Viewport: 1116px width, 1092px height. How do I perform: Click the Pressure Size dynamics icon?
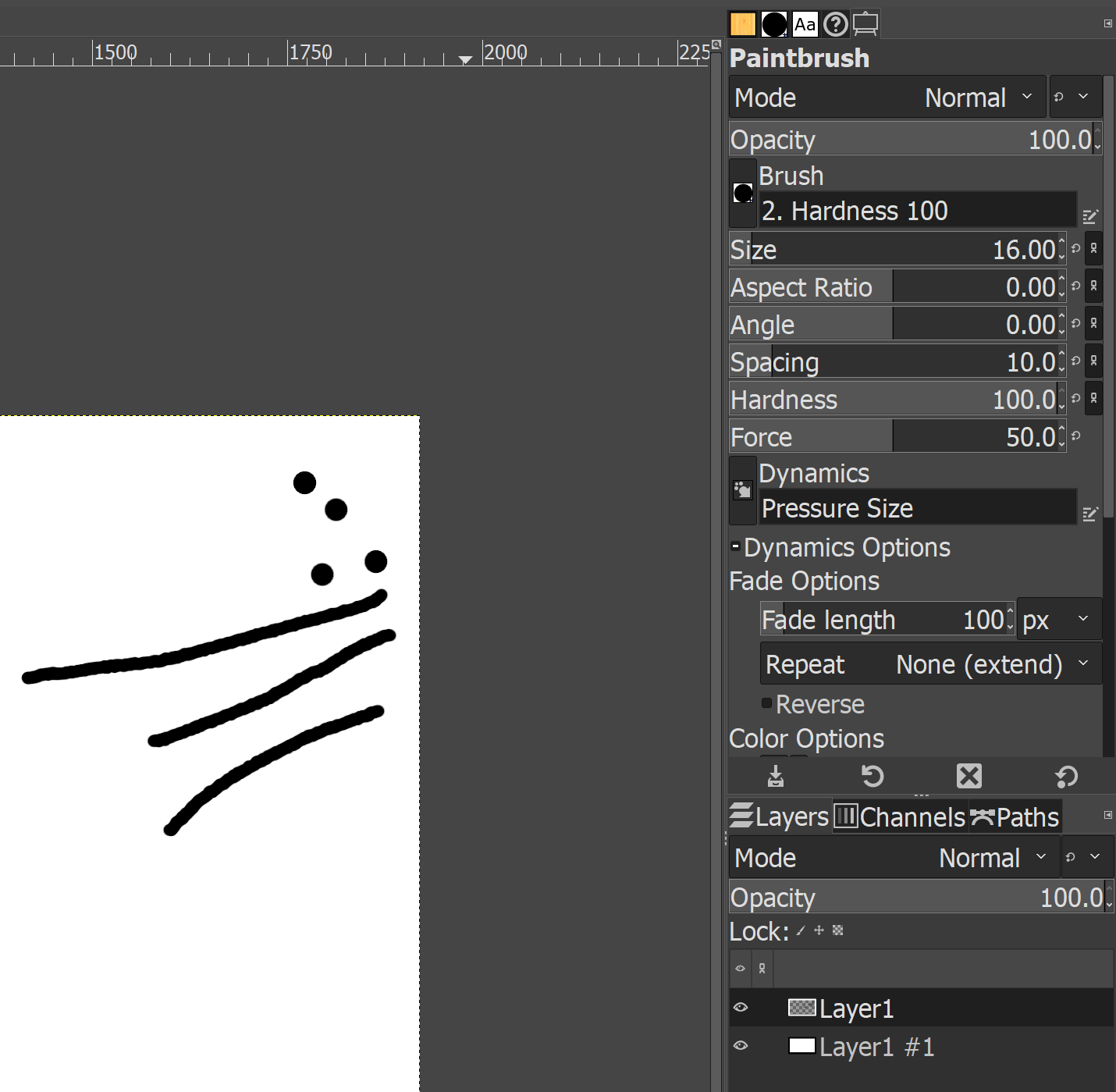coord(743,490)
